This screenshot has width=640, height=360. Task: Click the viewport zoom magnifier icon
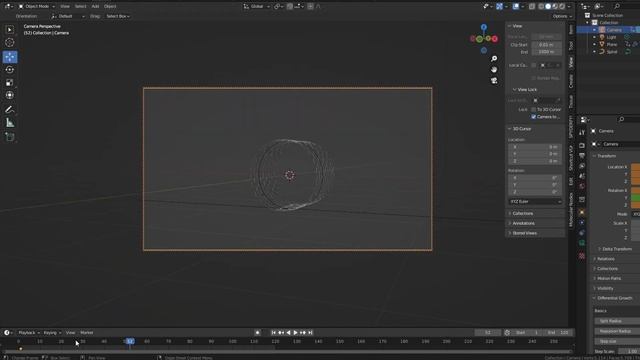494,59
